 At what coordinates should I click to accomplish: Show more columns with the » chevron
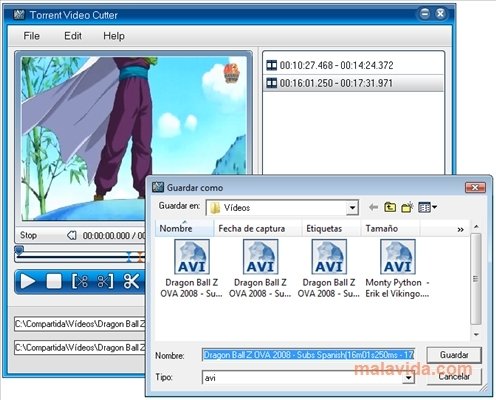click(460, 229)
